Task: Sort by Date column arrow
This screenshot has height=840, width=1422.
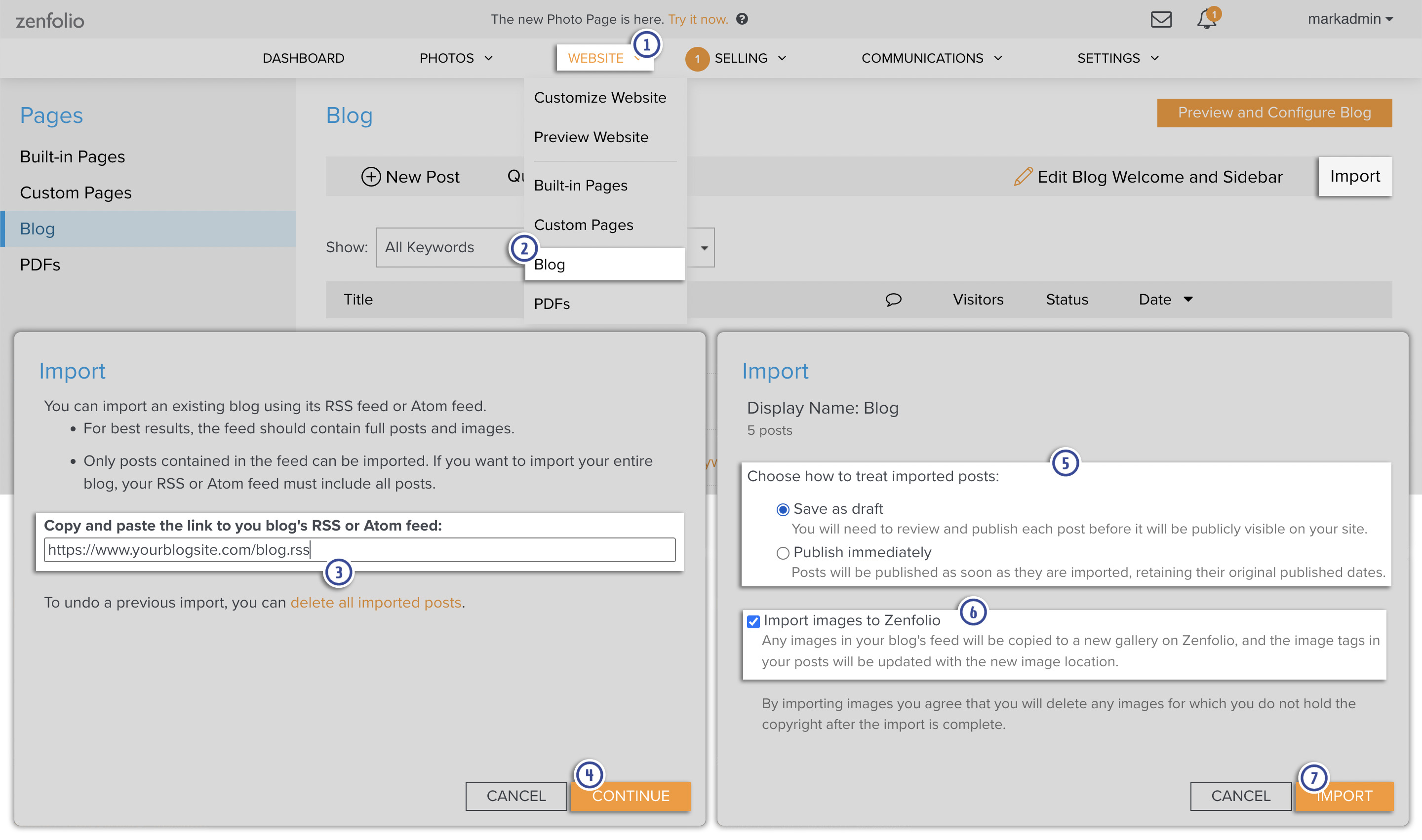Action: tap(1188, 299)
